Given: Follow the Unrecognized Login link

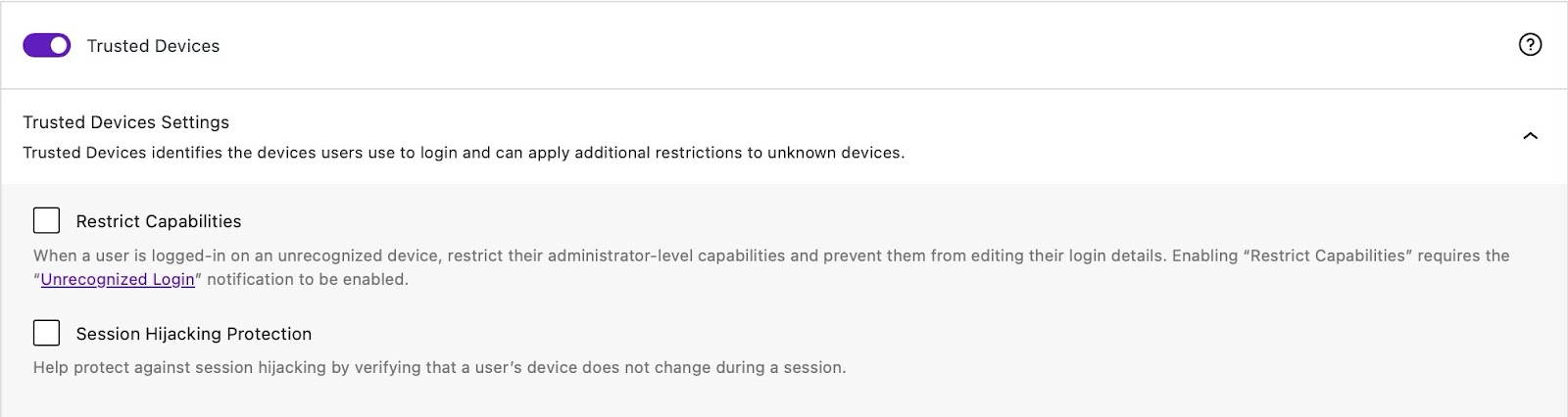Looking at the screenshot, I should (x=118, y=279).
